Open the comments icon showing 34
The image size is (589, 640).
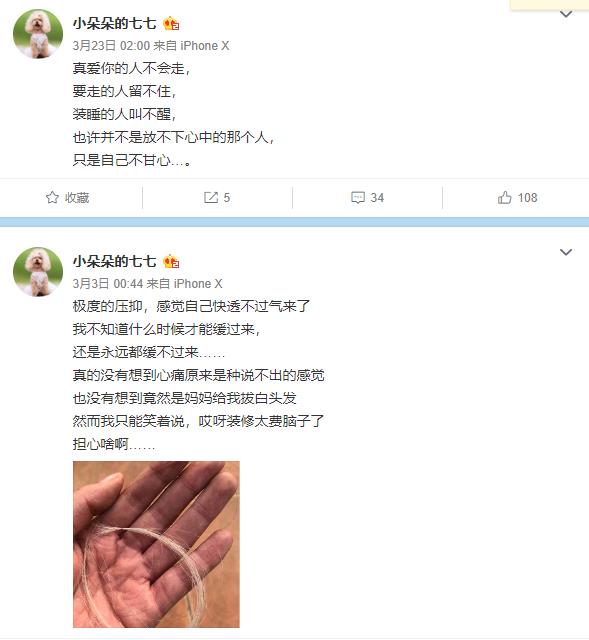click(x=358, y=198)
